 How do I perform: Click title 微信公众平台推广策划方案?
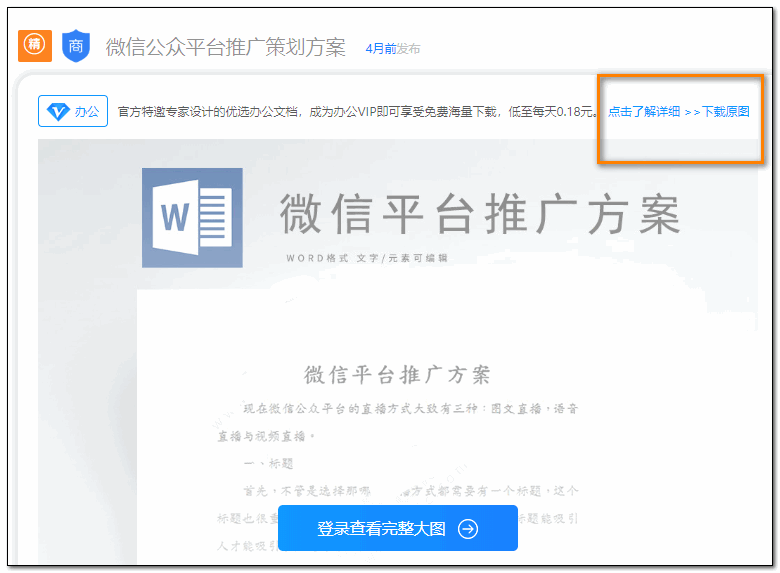tap(225, 47)
